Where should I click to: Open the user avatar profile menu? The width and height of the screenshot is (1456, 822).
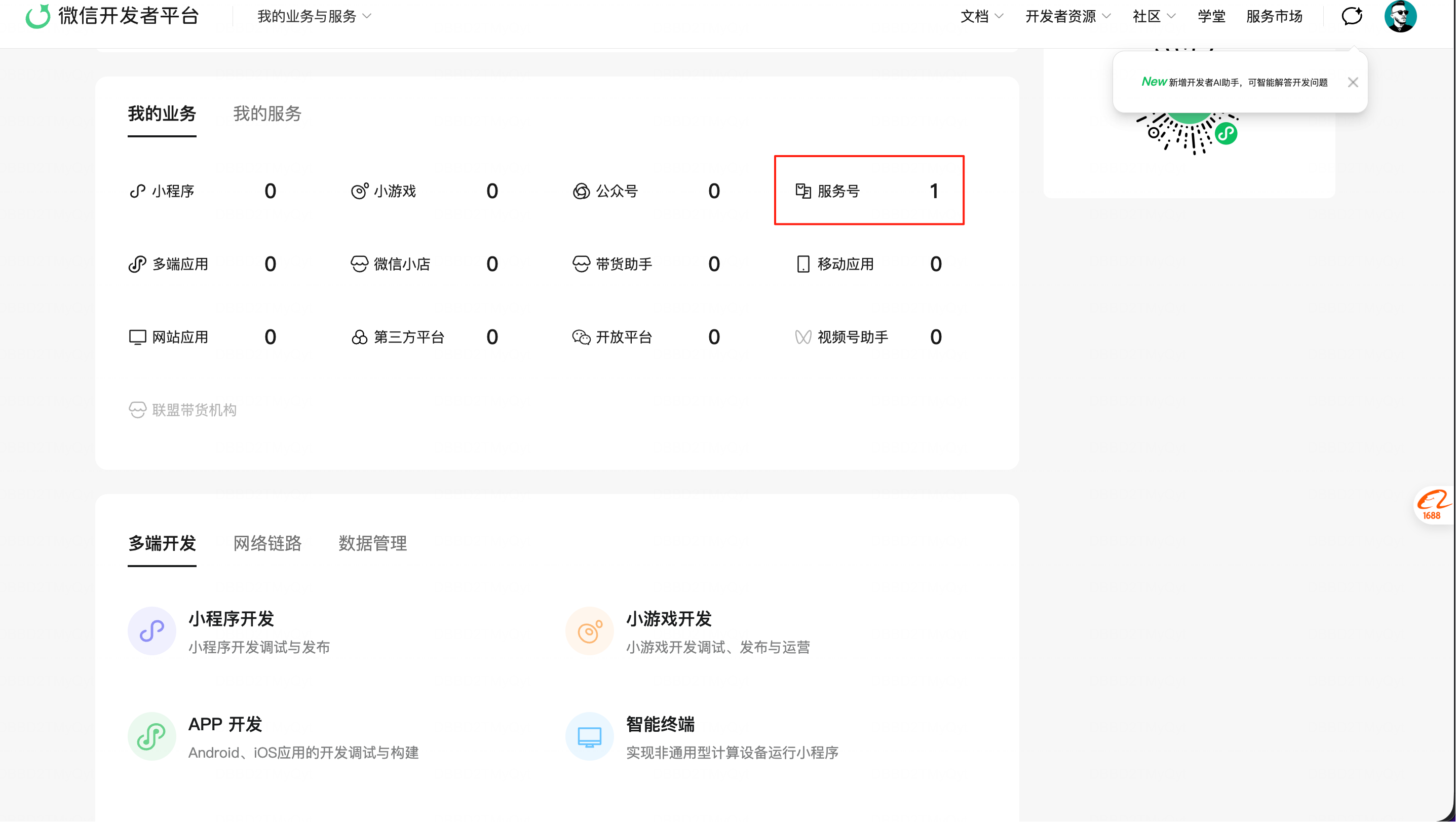click(x=1400, y=16)
